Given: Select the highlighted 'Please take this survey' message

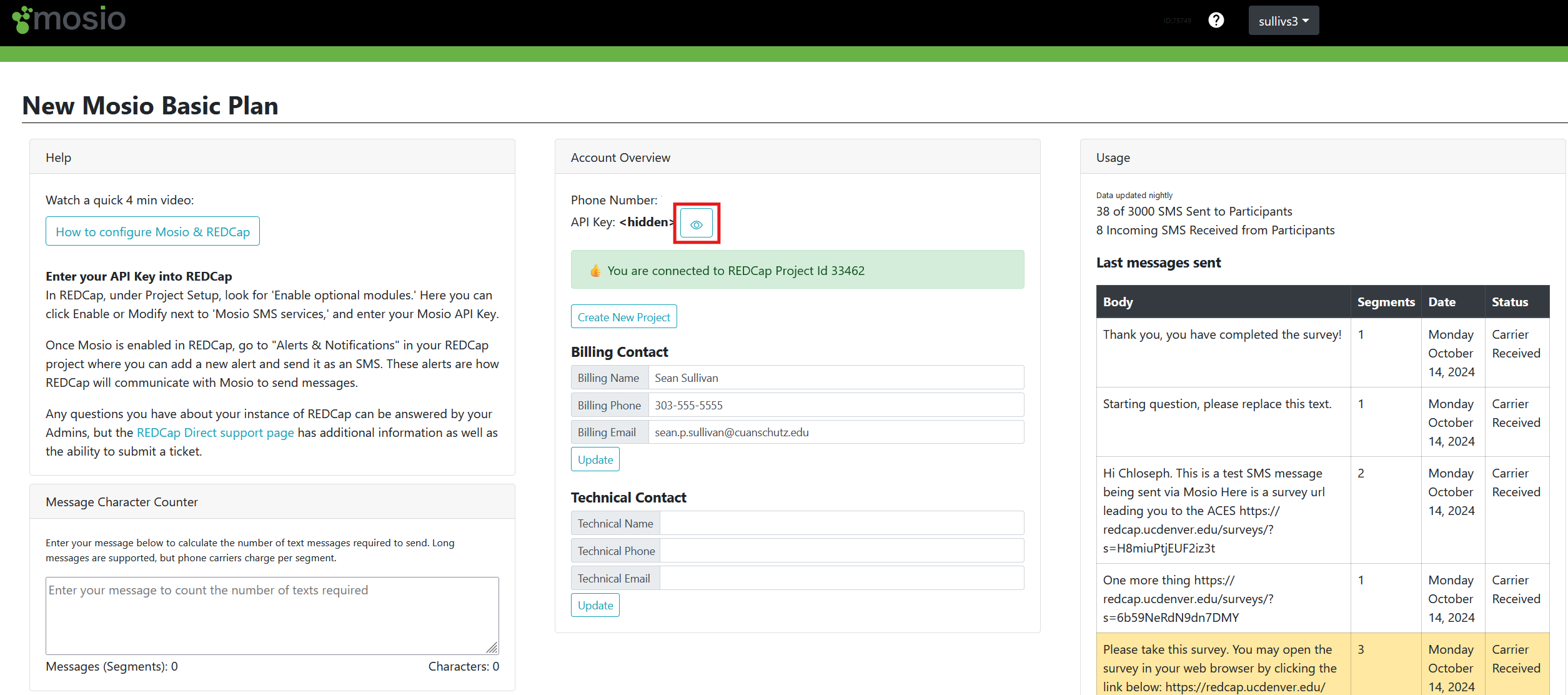Looking at the screenshot, I should pos(1219,667).
